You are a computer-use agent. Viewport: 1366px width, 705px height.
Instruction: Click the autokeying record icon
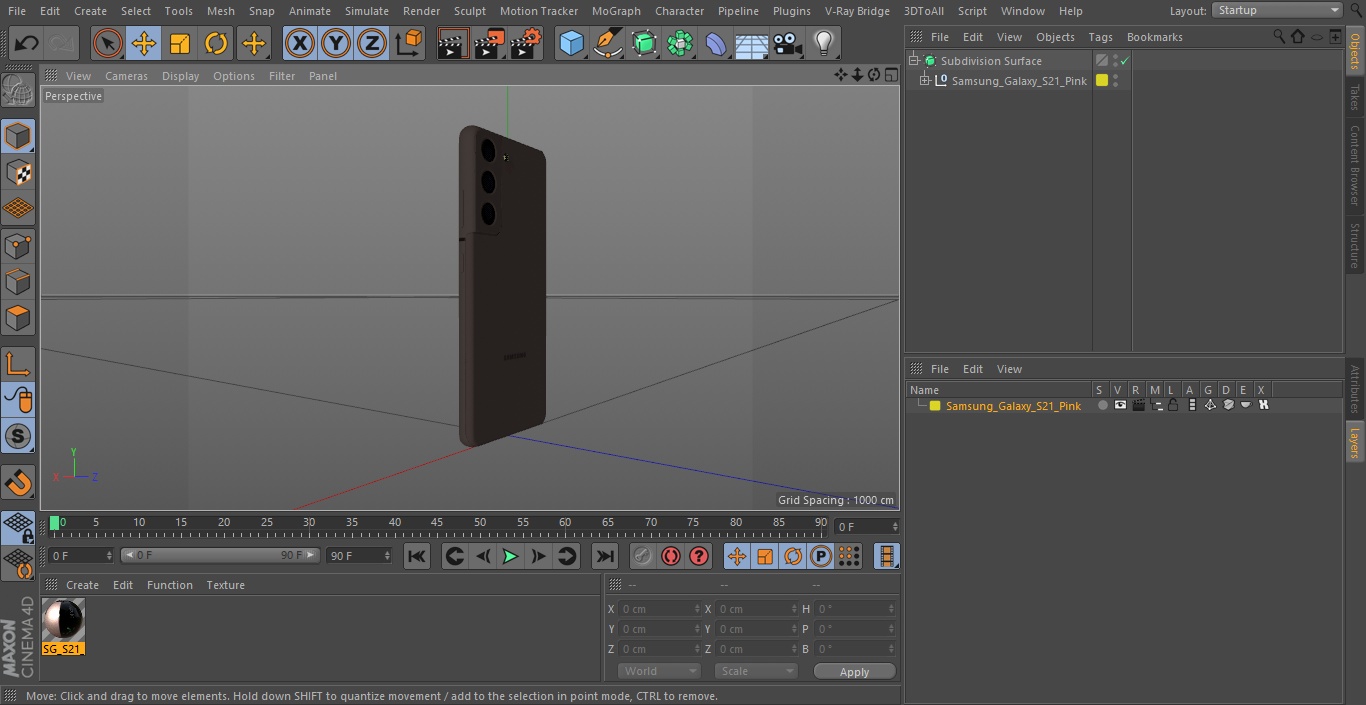click(x=671, y=556)
